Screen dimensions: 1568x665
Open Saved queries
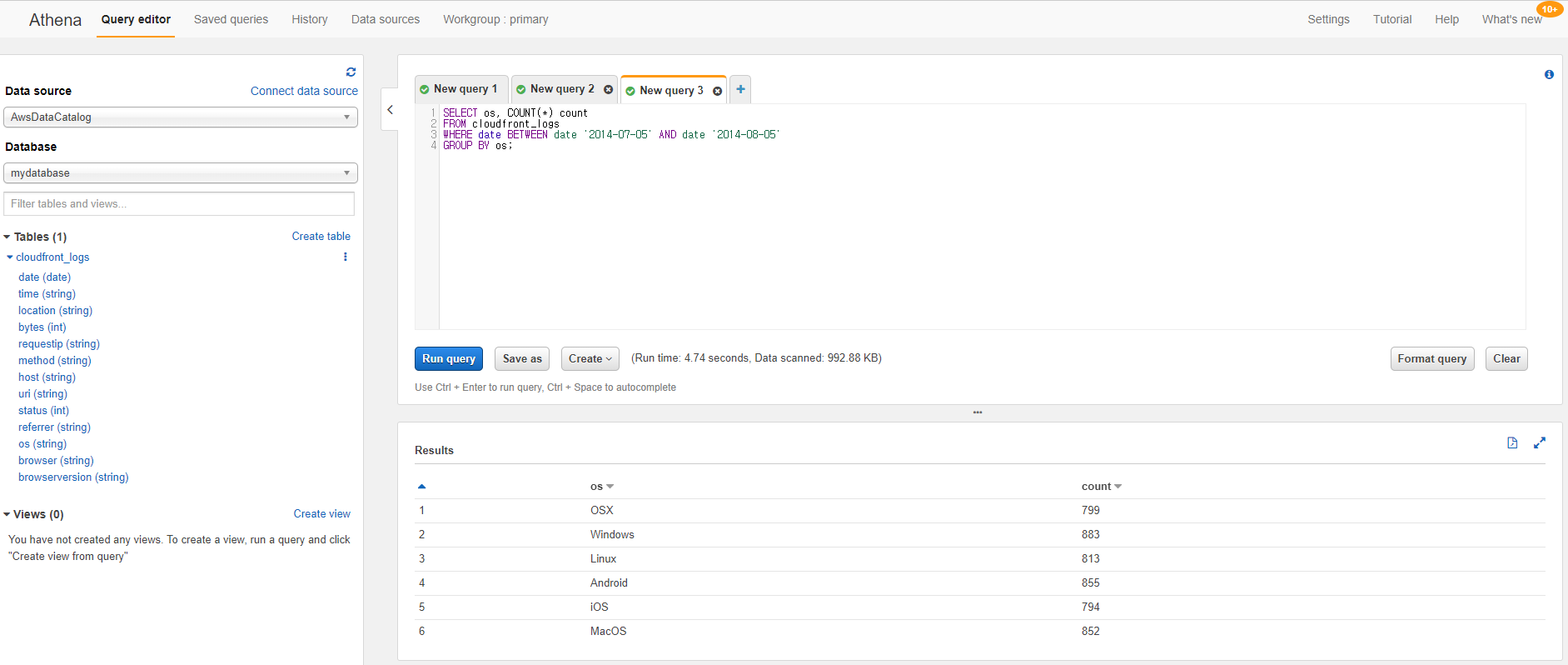[x=231, y=19]
